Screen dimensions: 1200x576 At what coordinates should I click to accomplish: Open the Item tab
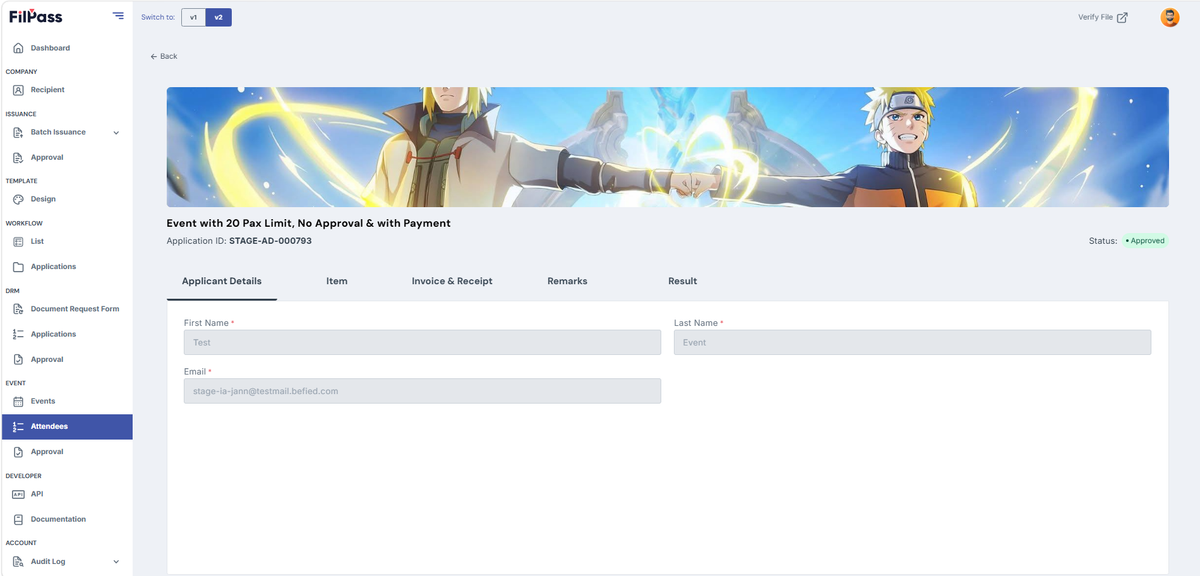point(337,281)
